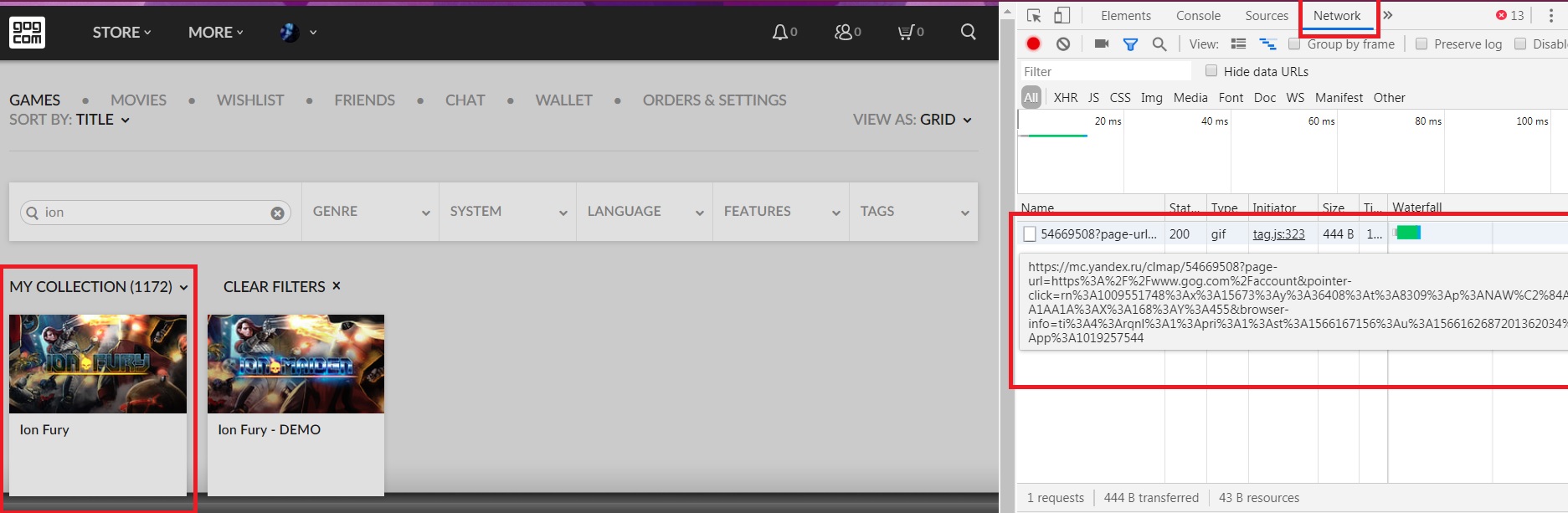Go to the WISHLIST section

pyautogui.click(x=250, y=100)
